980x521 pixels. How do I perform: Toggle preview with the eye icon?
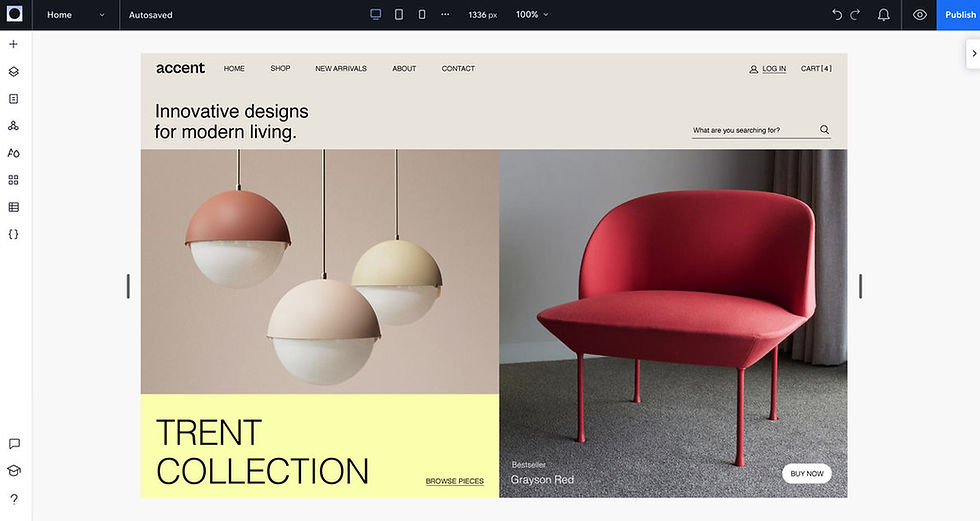click(919, 14)
